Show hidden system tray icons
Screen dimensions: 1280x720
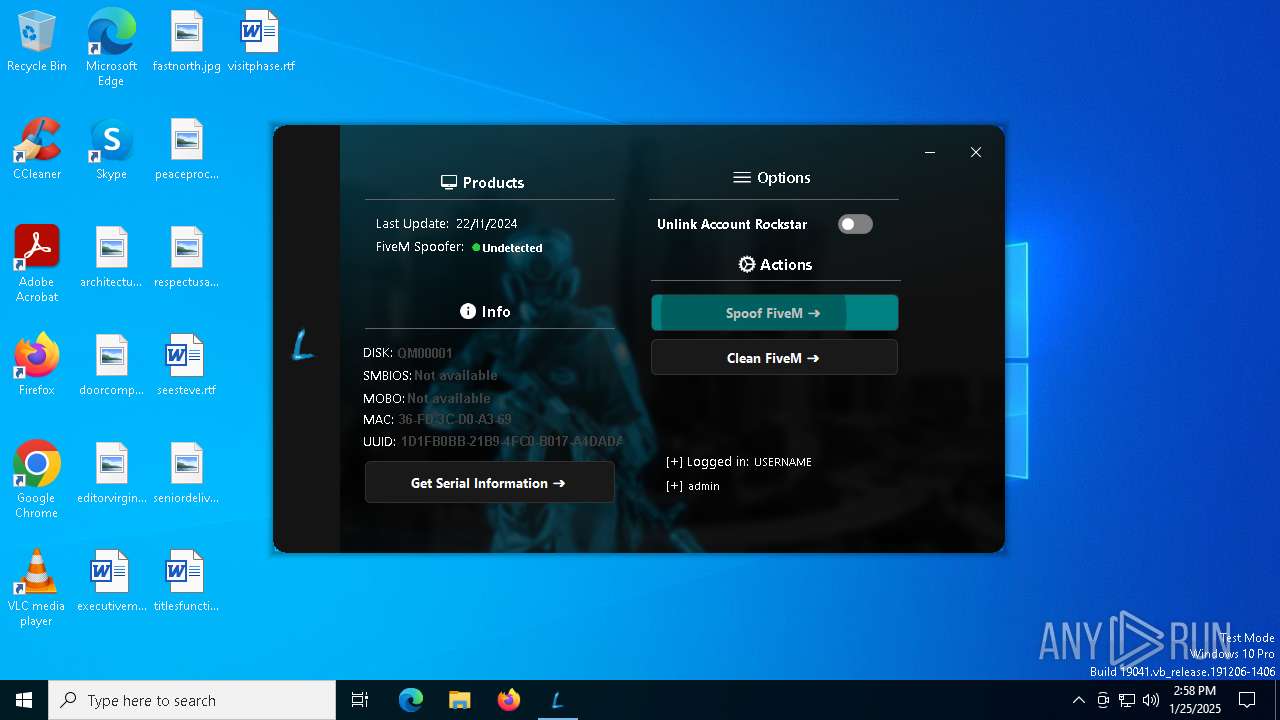(x=1078, y=700)
